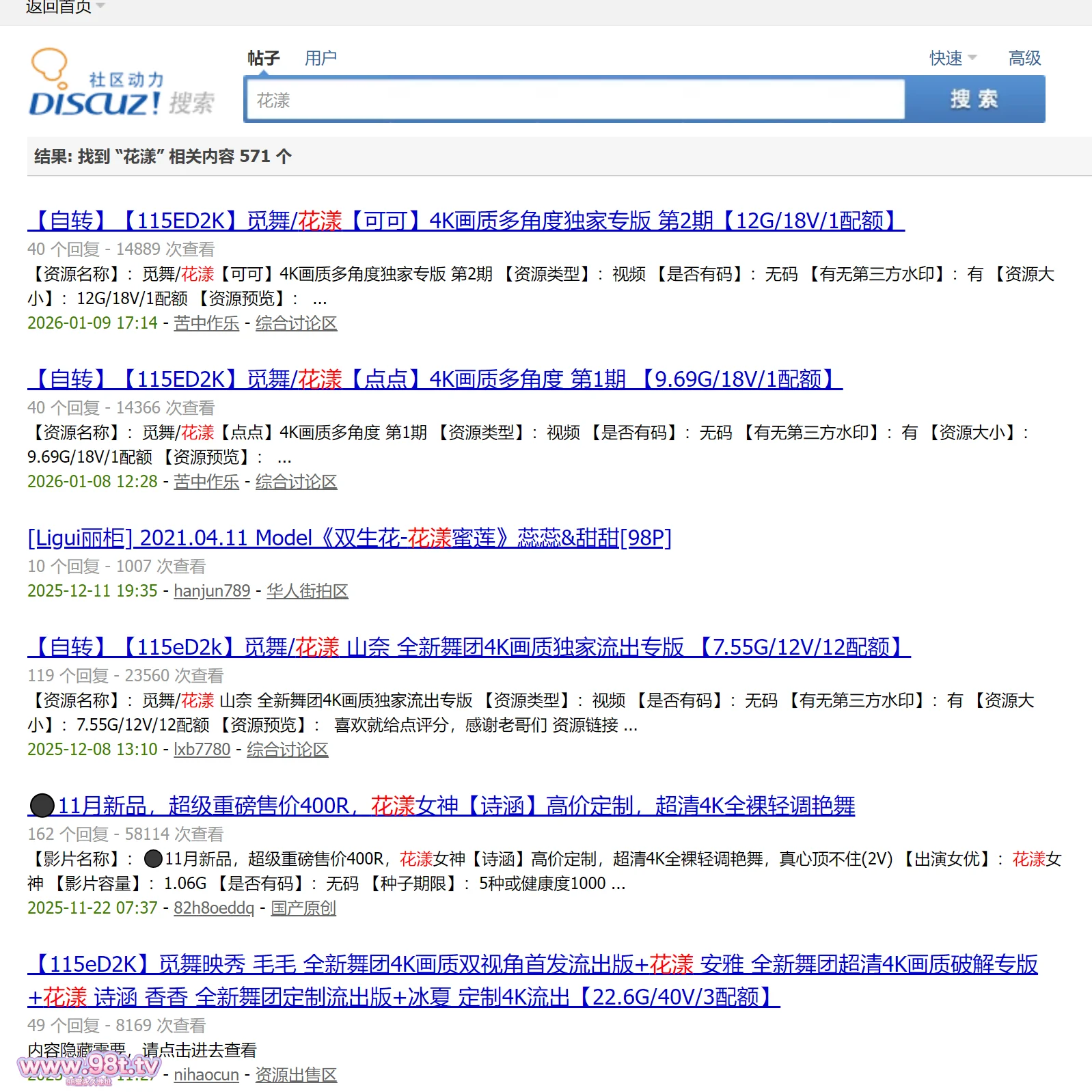Open the Ligui丽柜 2021.04.11 result

tap(349, 538)
